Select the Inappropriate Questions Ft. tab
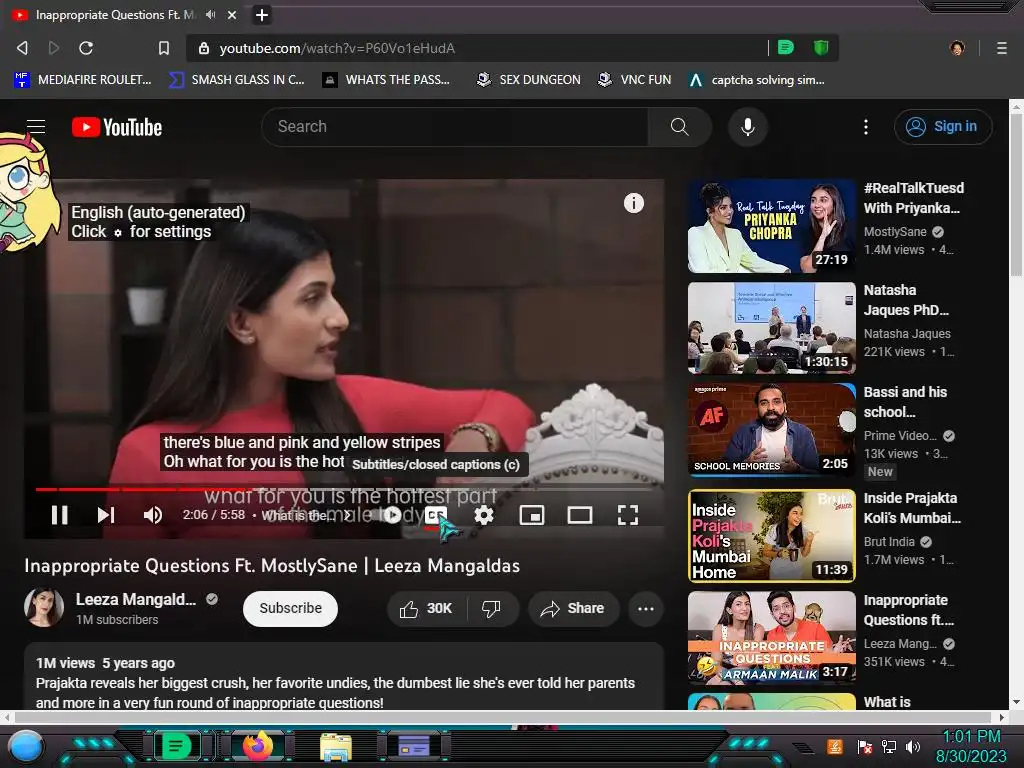The width and height of the screenshot is (1024, 768). point(114,14)
